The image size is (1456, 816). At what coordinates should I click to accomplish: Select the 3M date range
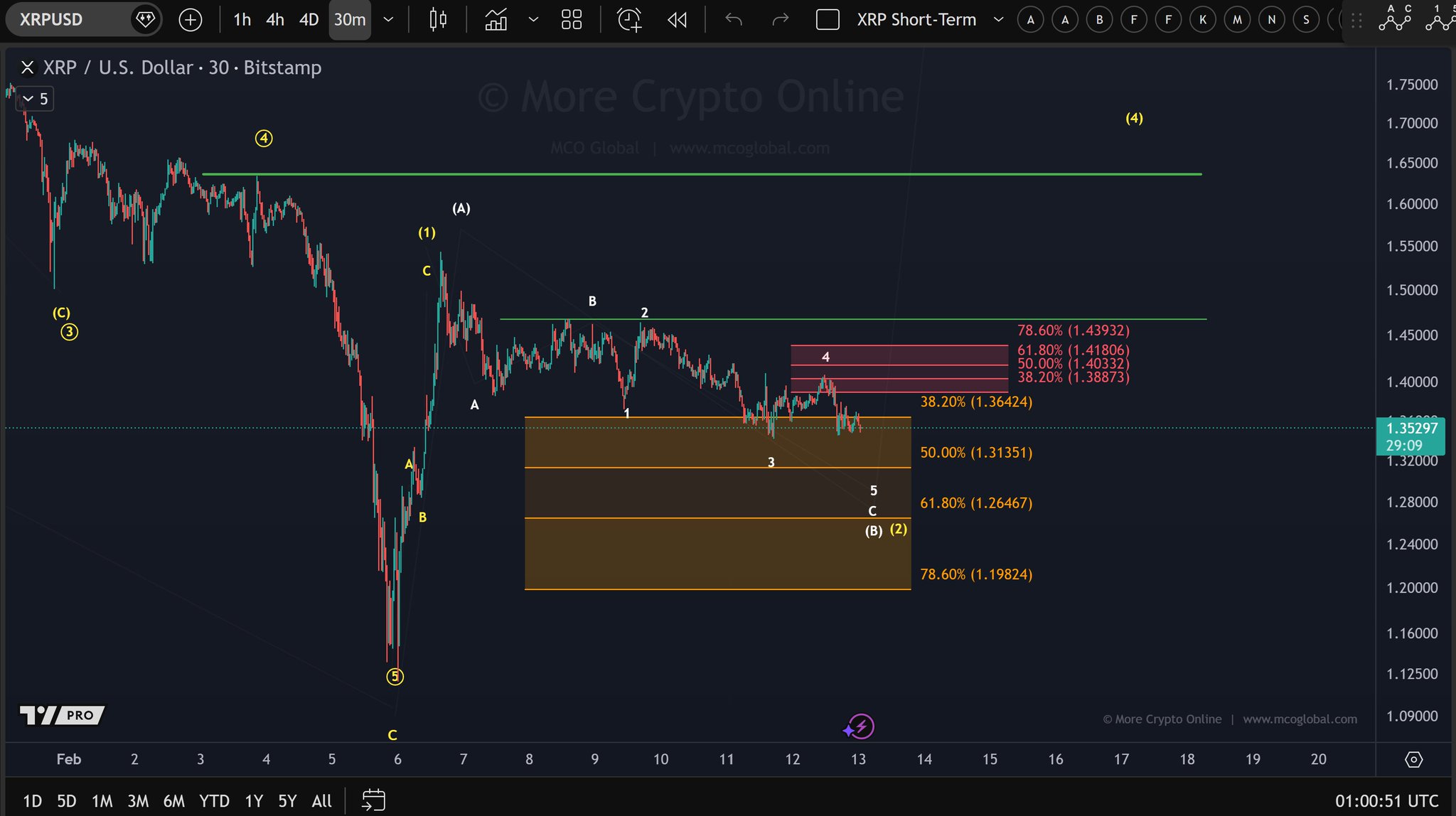point(138,801)
